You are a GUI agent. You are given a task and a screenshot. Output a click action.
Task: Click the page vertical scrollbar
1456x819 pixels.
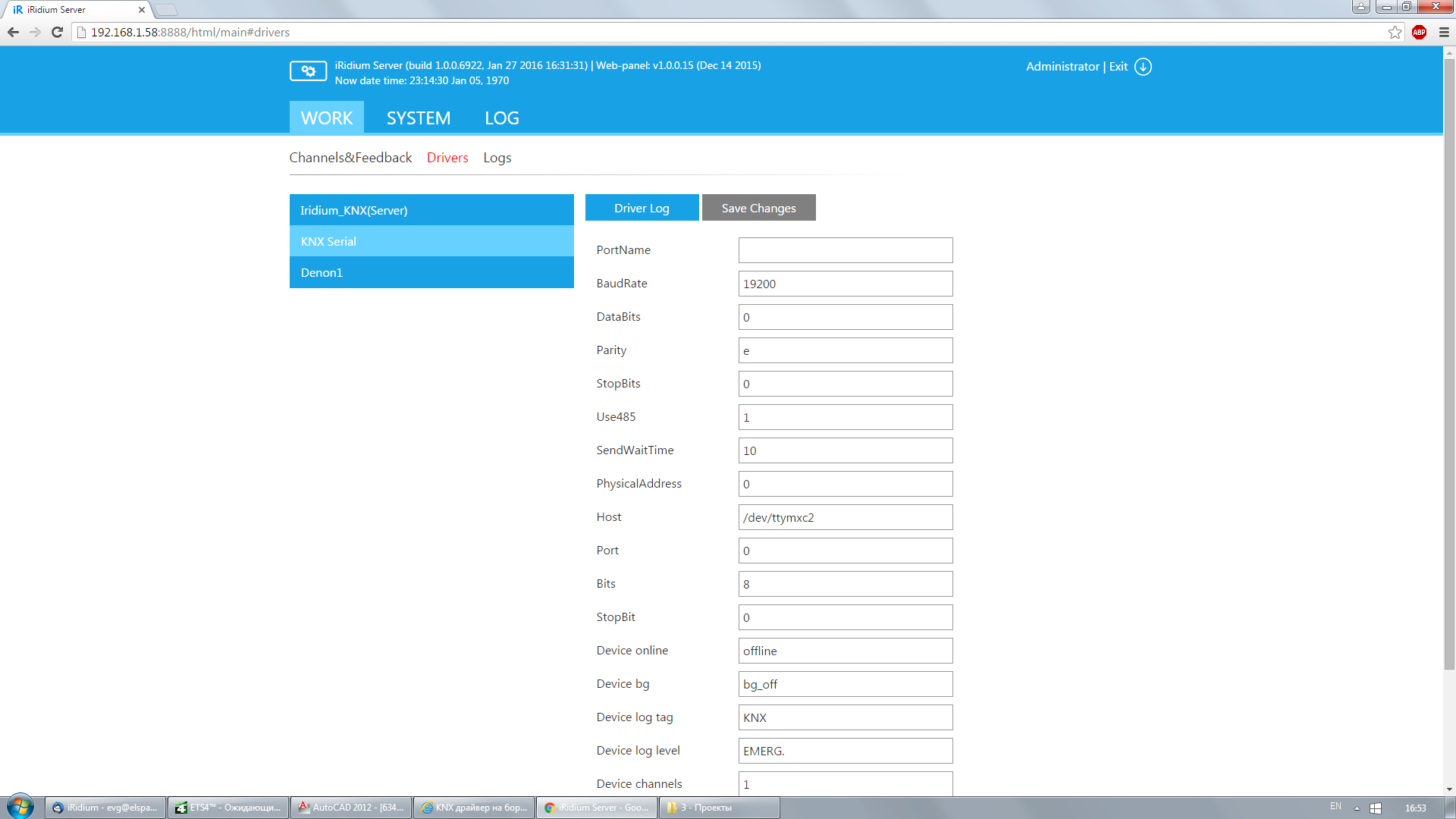(x=1449, y=364)
